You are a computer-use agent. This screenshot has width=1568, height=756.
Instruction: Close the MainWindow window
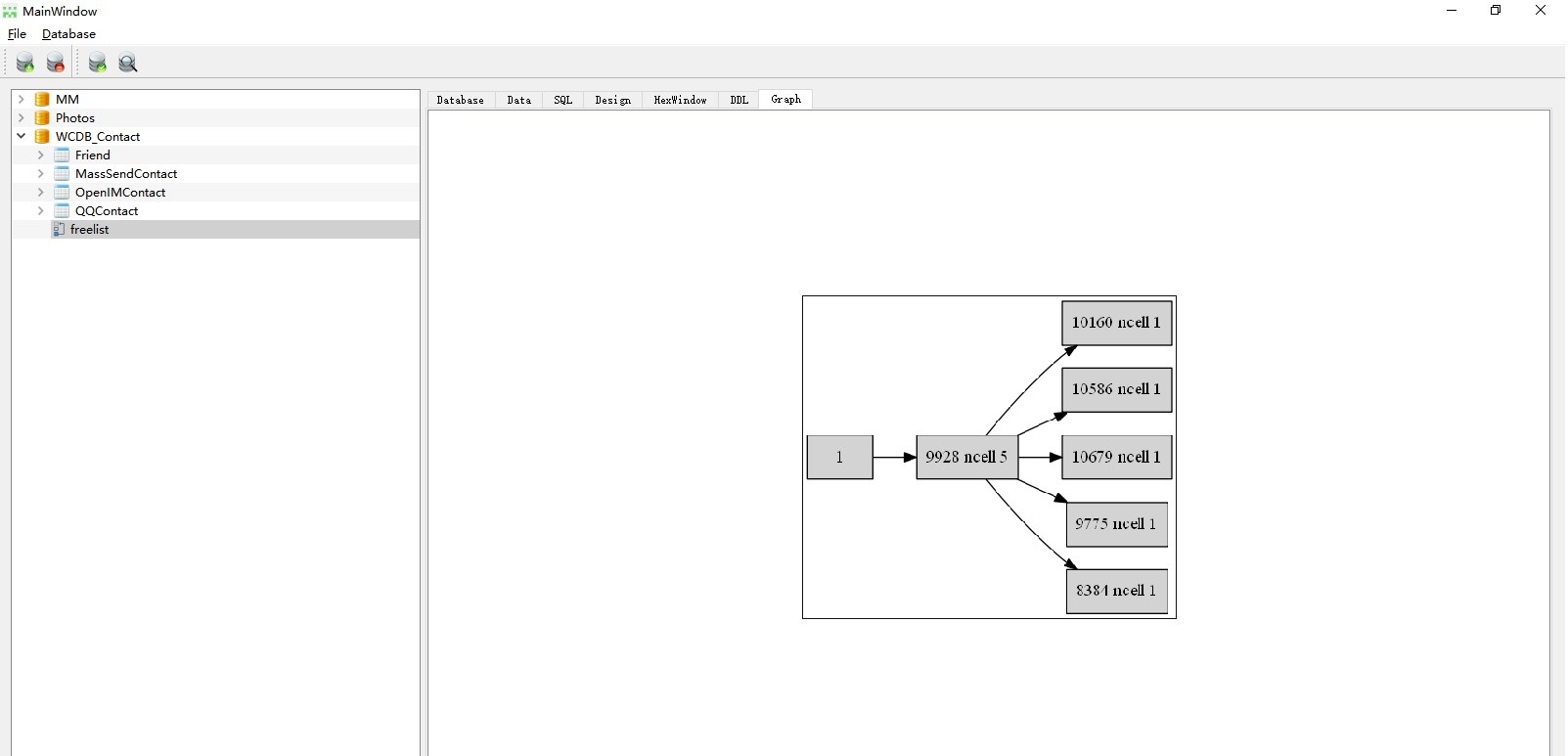[1541, 11]
